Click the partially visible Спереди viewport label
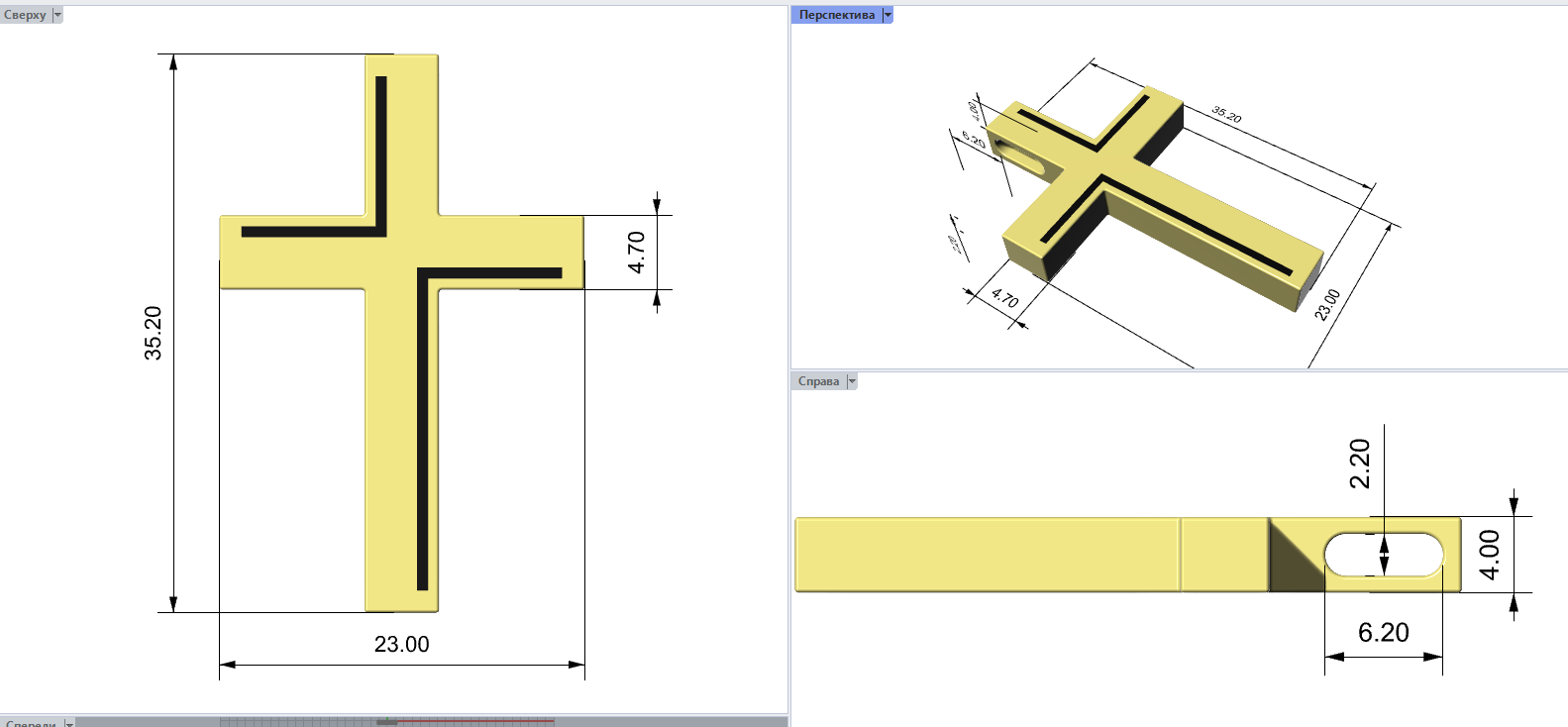This screenshot has width=1568, height=727. 30,723
